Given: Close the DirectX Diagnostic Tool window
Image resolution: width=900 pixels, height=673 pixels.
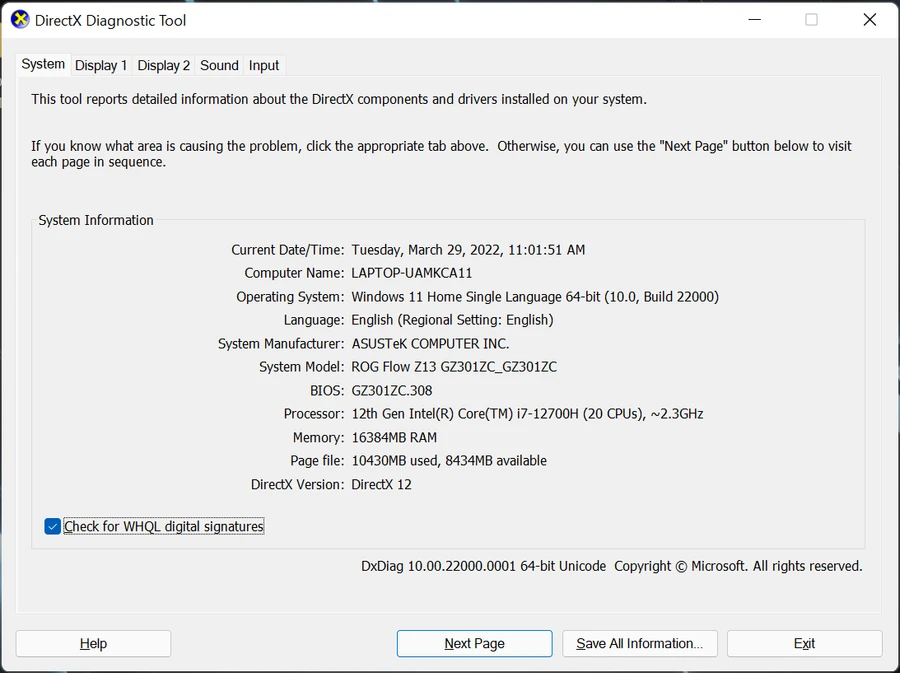Looking at the screenshot, I should [870, 20].
